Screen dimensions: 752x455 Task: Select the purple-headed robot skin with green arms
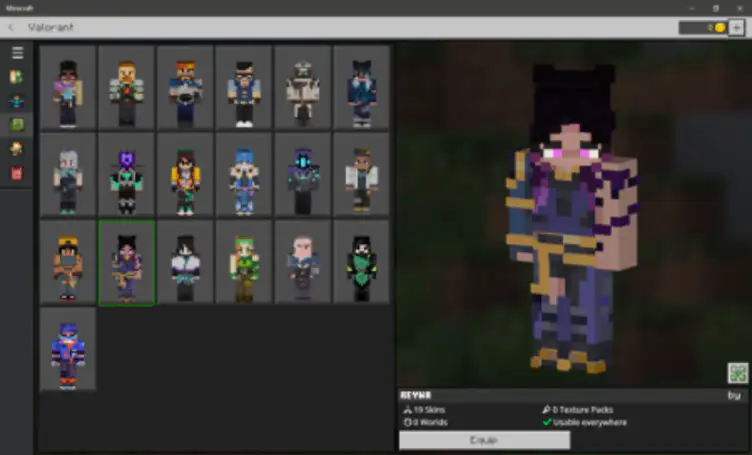click(x=127, y=175)
